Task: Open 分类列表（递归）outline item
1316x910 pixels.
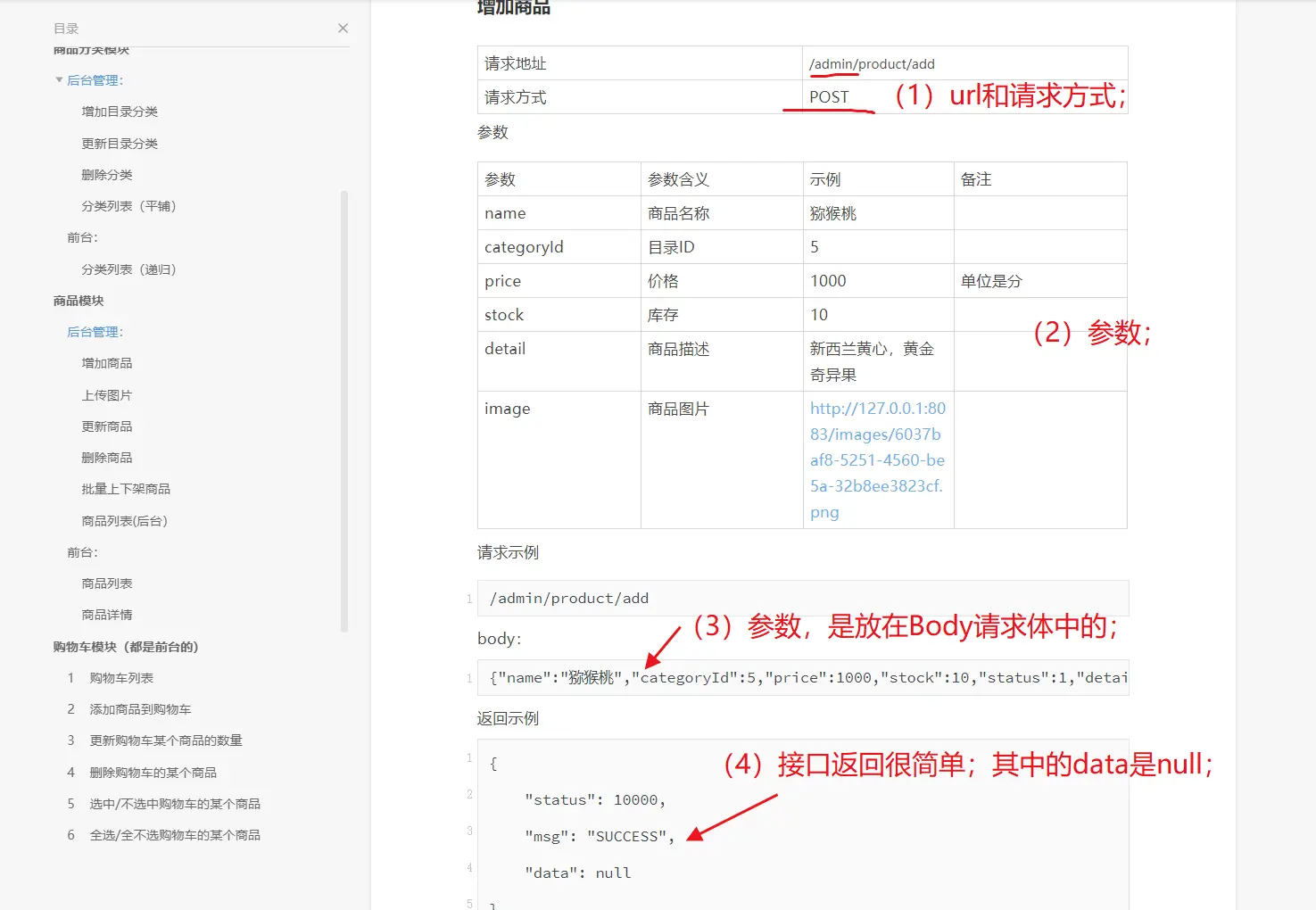Action: [128, 269]
